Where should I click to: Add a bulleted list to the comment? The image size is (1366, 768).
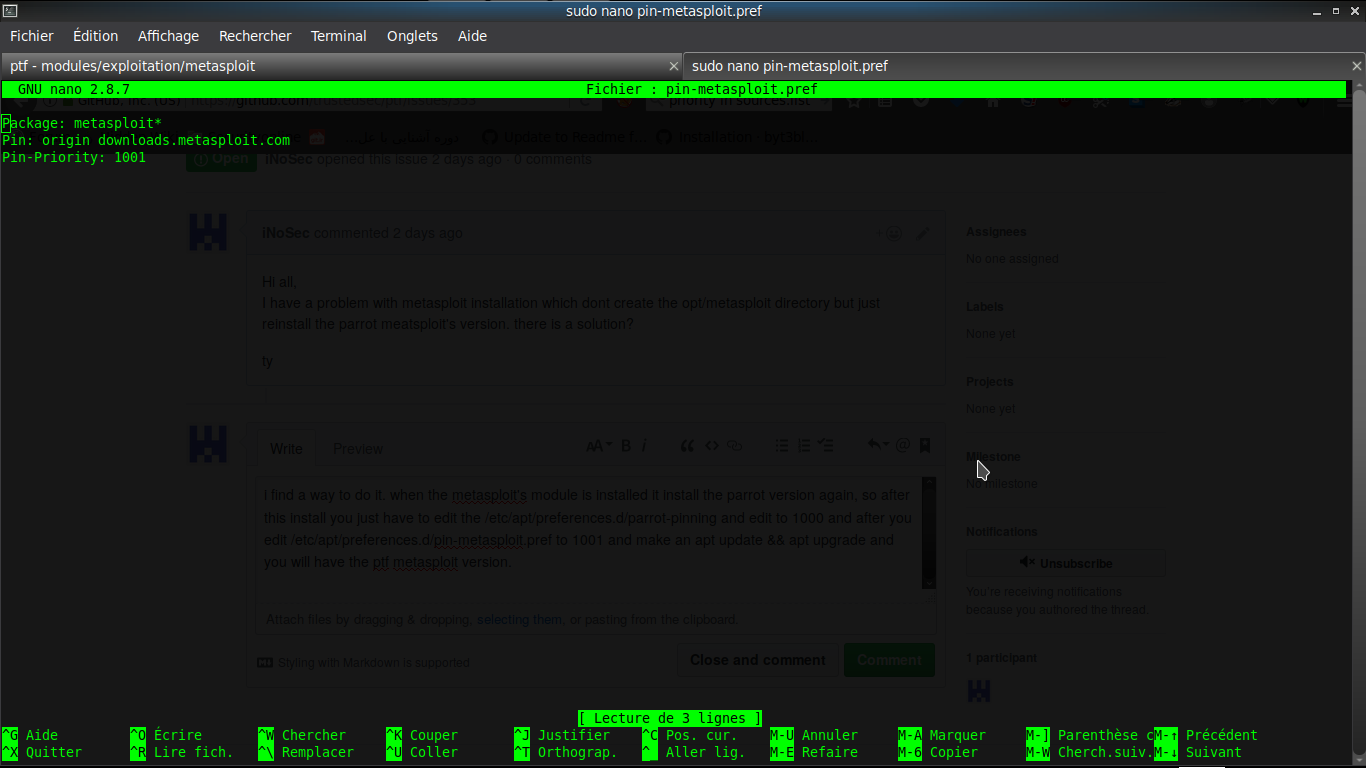(782, 446)
